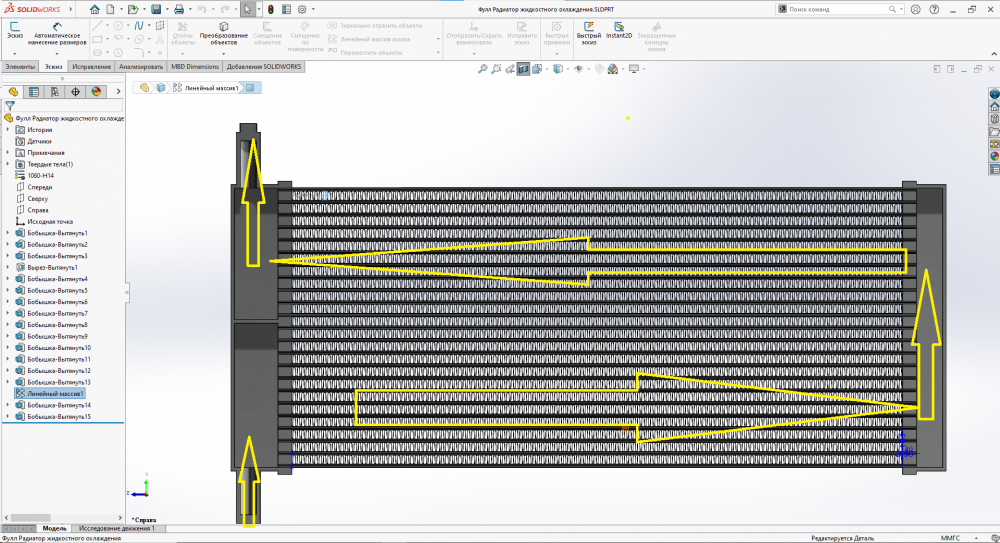The height and width of the screenshot is (543, 1000).
Task: Click Zoom to Fit magnifier icon
Action: coord(483,69)
